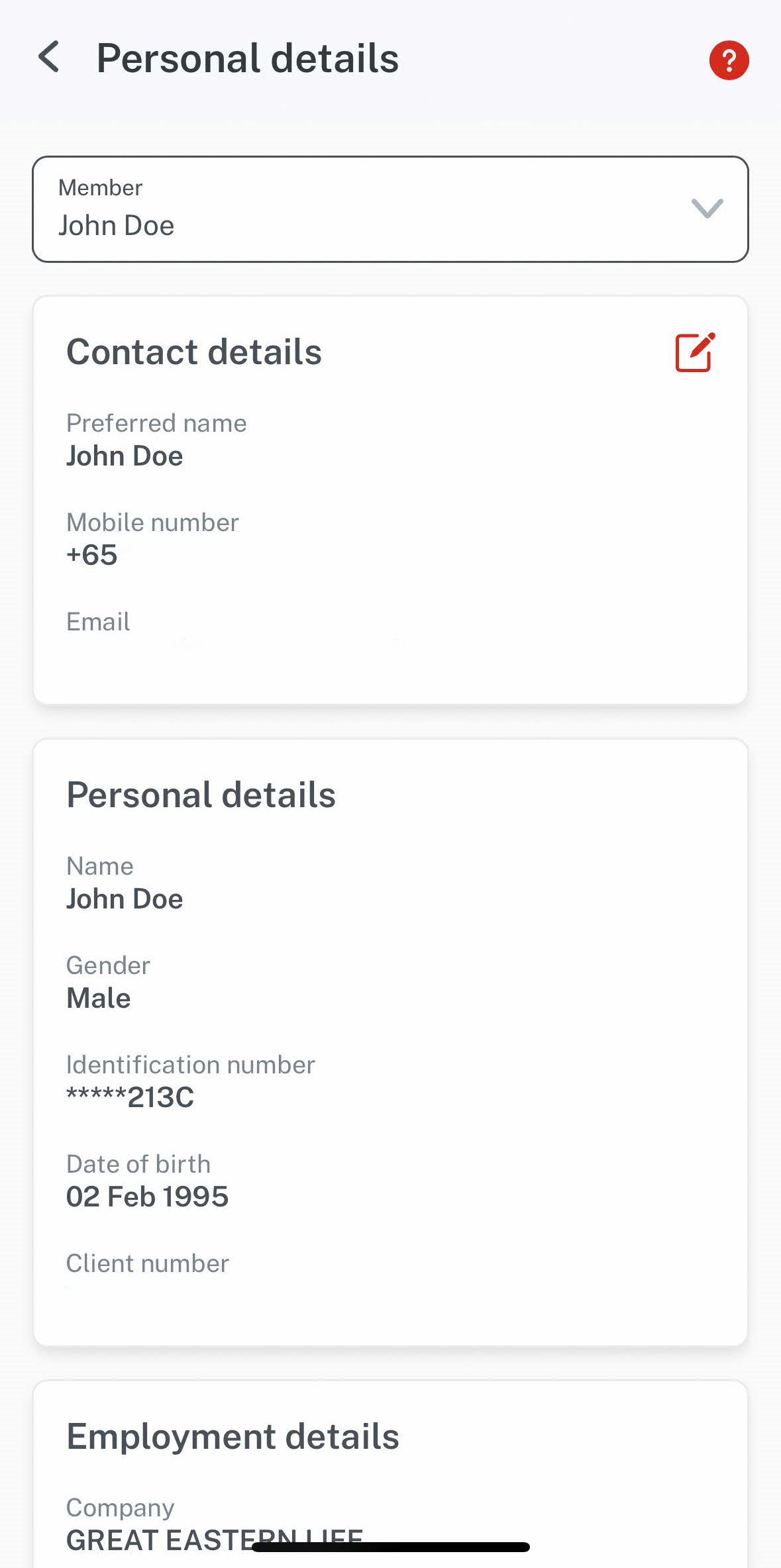This screenshot has height=1568, width=781.
Task: Tap the Preferred name value John Doe
Action: 125,456
